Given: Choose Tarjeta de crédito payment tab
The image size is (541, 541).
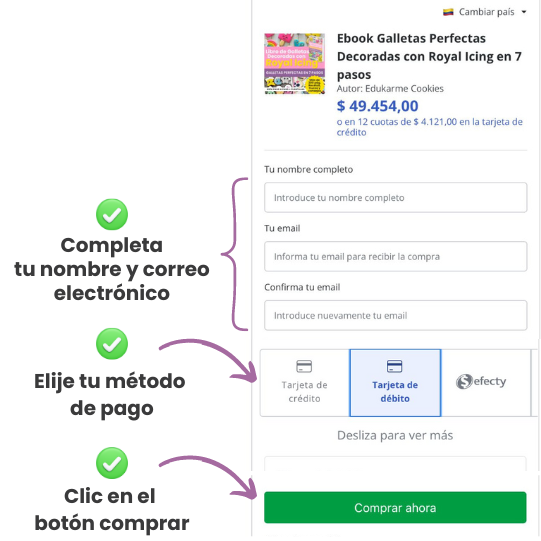Looking at the screenshot, I should tap(305, 383).
